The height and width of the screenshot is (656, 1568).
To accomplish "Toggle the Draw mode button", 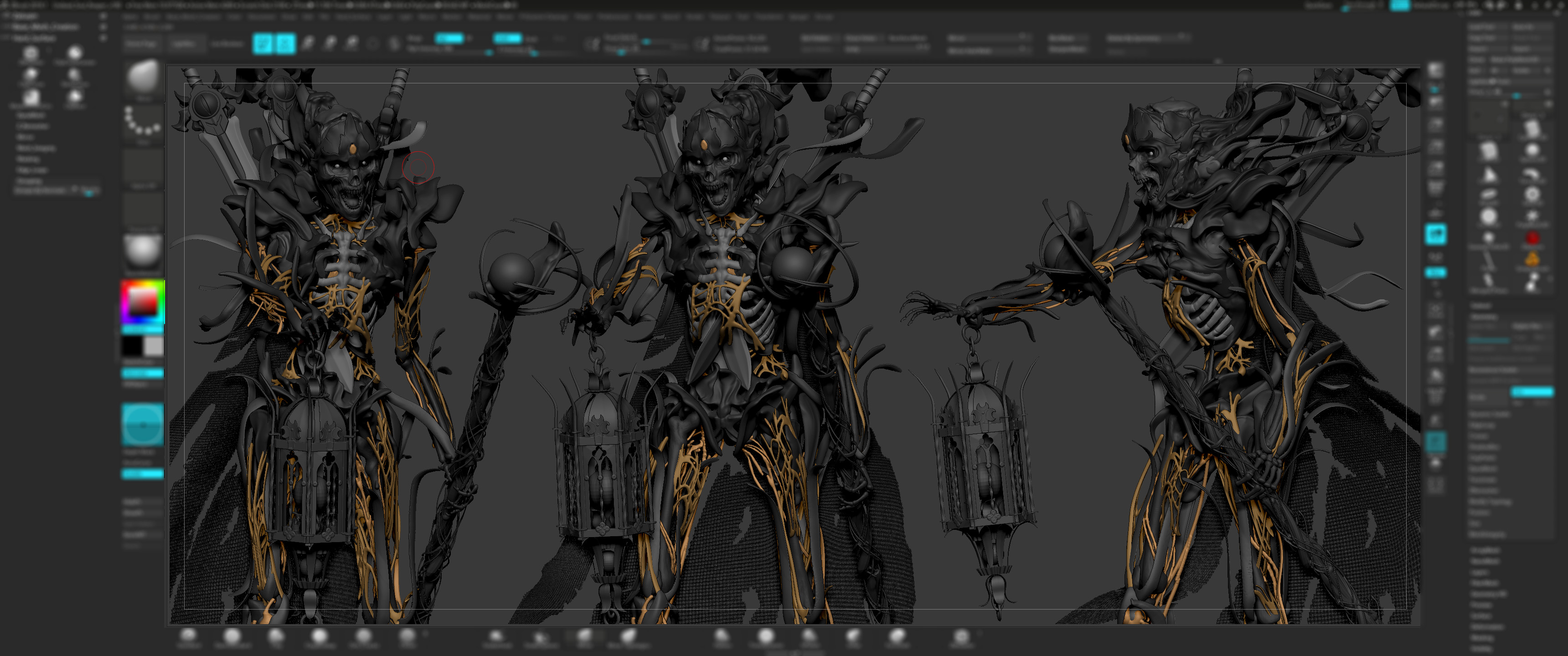I will coord(285,43).
